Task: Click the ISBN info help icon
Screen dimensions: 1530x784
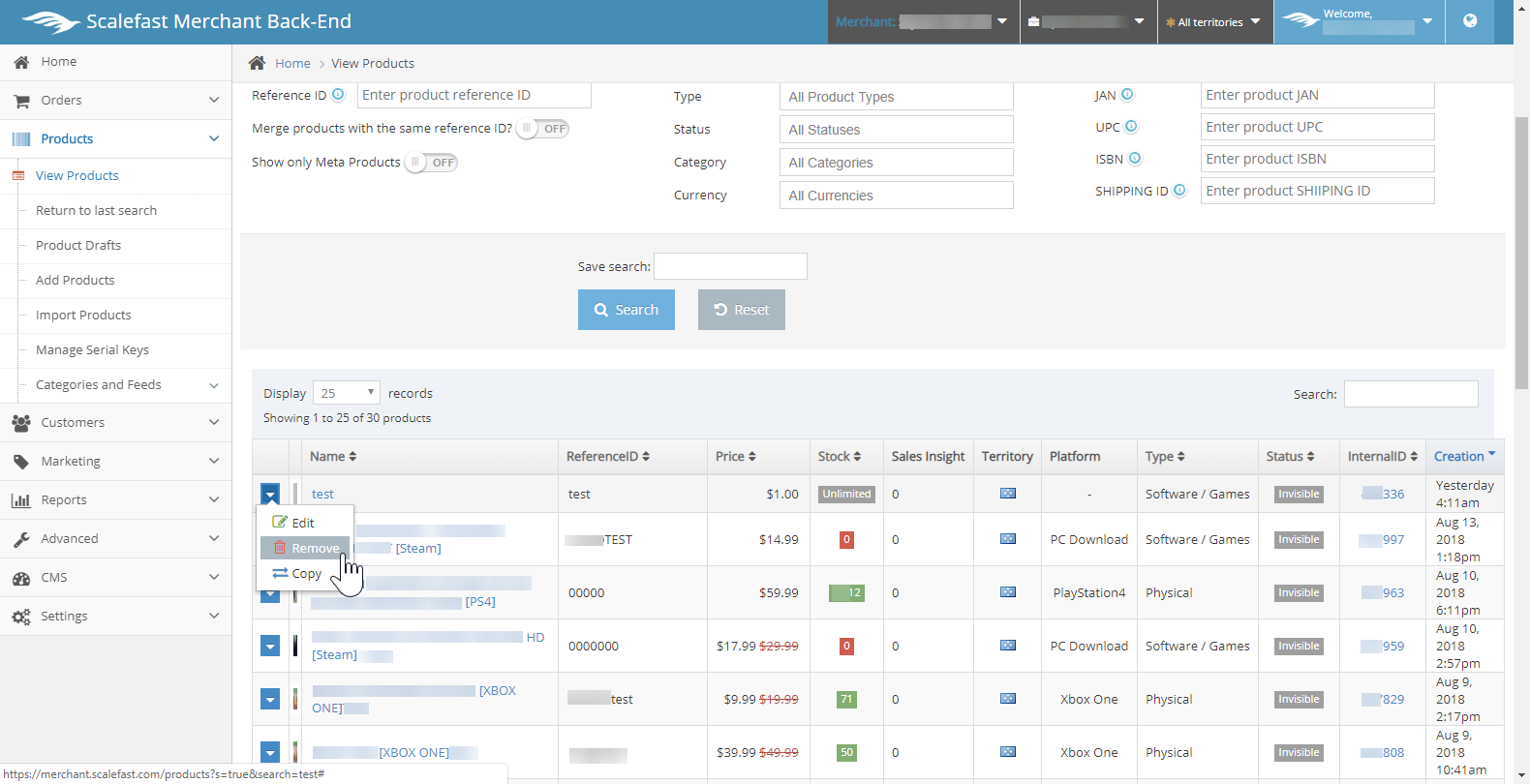Action: click(1135, 159)
